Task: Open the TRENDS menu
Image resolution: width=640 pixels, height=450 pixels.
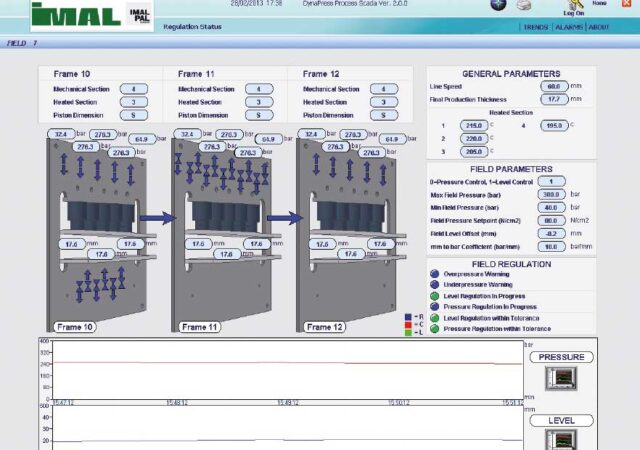Action: tap(535, 27)
